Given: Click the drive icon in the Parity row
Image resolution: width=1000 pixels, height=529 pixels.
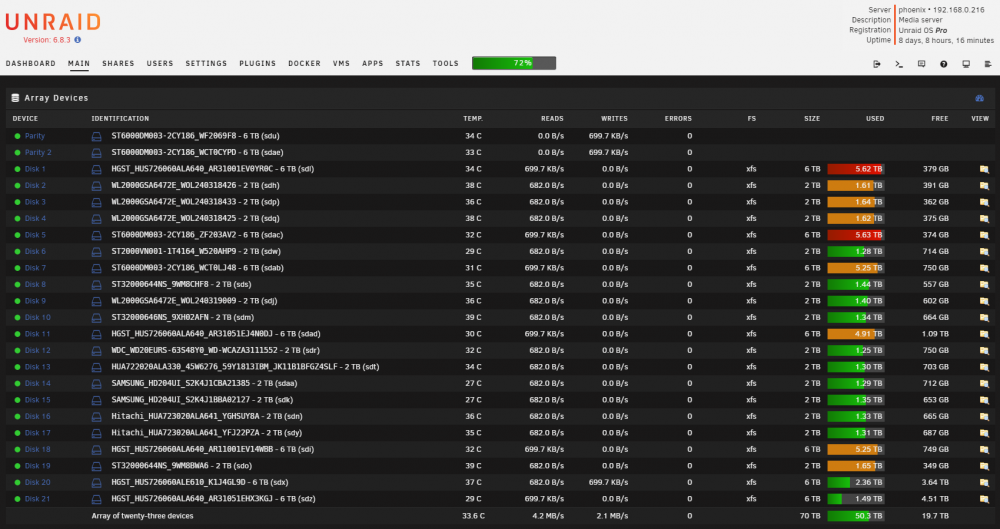Looking at the screenshot, I should pyautogui.click(x=96, y=136).
